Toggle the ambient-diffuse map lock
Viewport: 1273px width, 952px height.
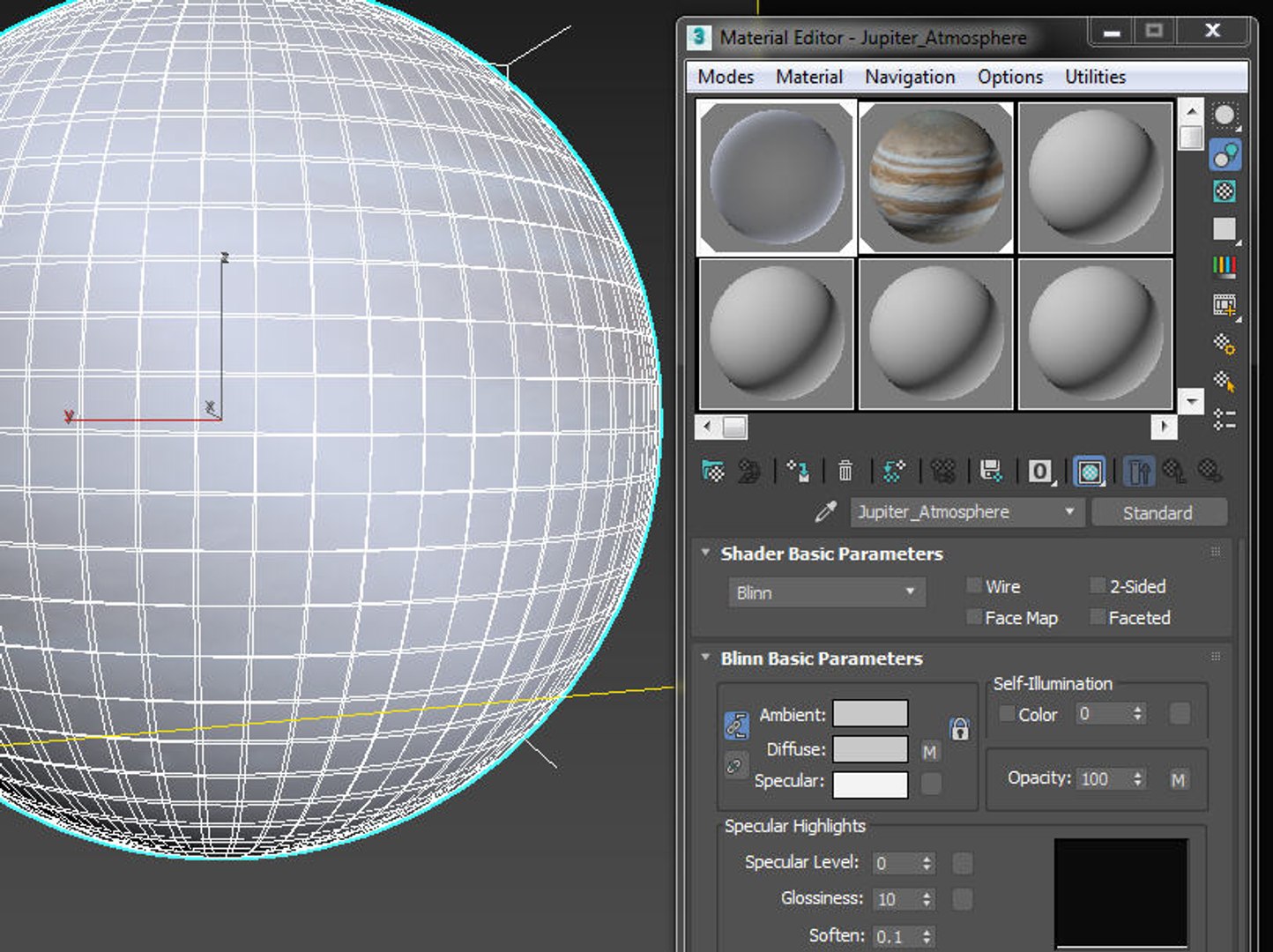click(960, 729)
